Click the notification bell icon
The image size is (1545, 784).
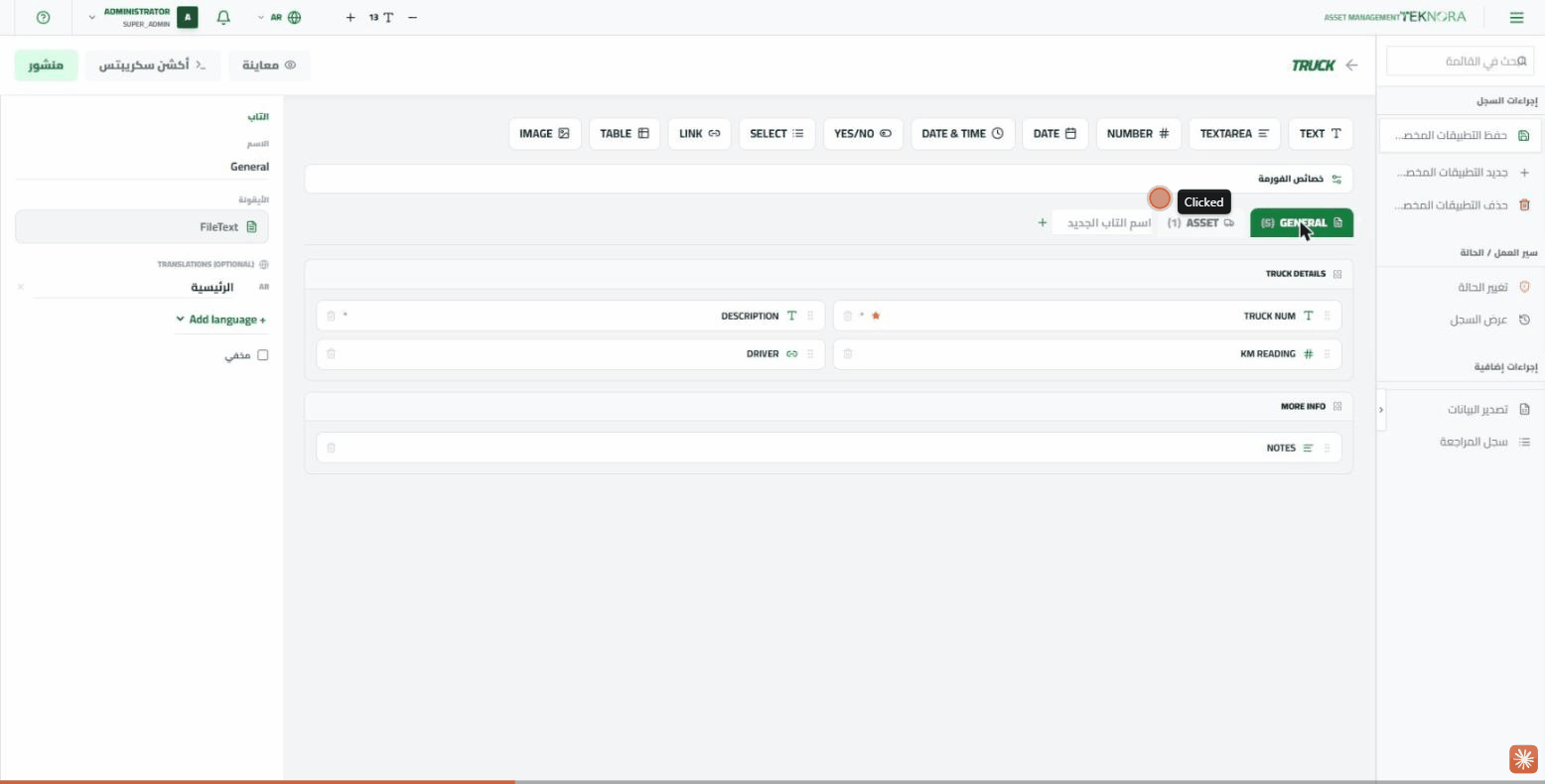click(x=223, y=17)
